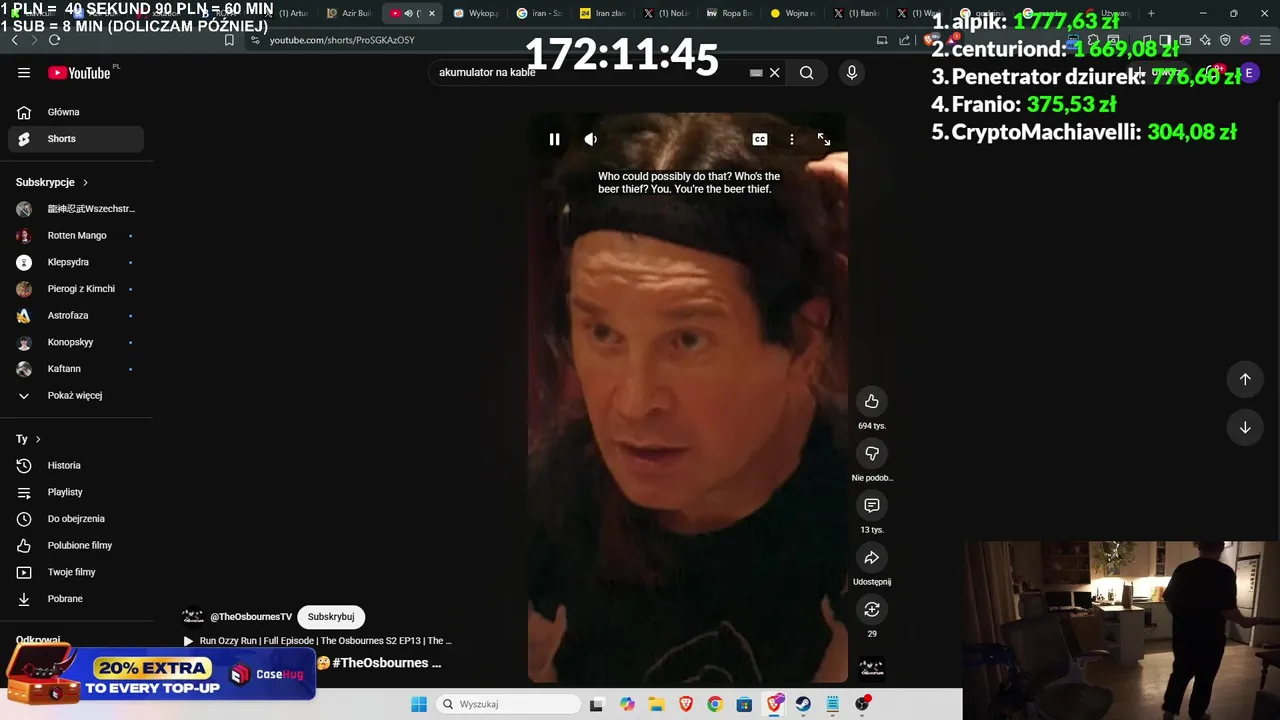Close the active YouTube browser tab
This screenshot has width=1280, height=720.
coord(432,13)
